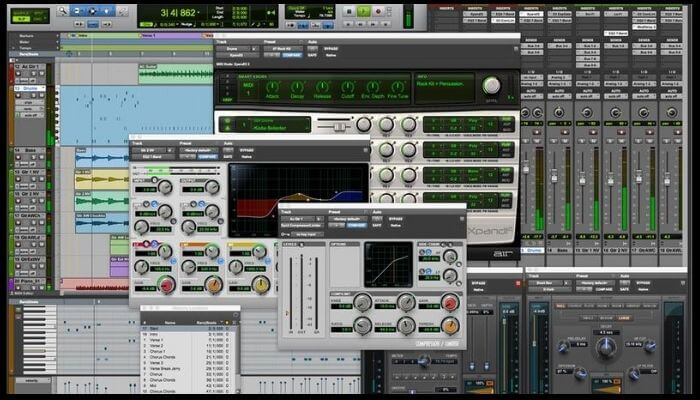Click COMPARE in the Xpand!2 plugin header

coord(292,55)
